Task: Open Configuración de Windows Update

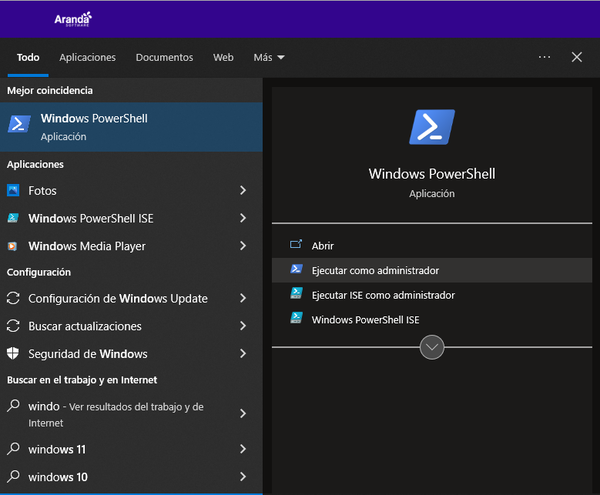Action: pos(131,298)
